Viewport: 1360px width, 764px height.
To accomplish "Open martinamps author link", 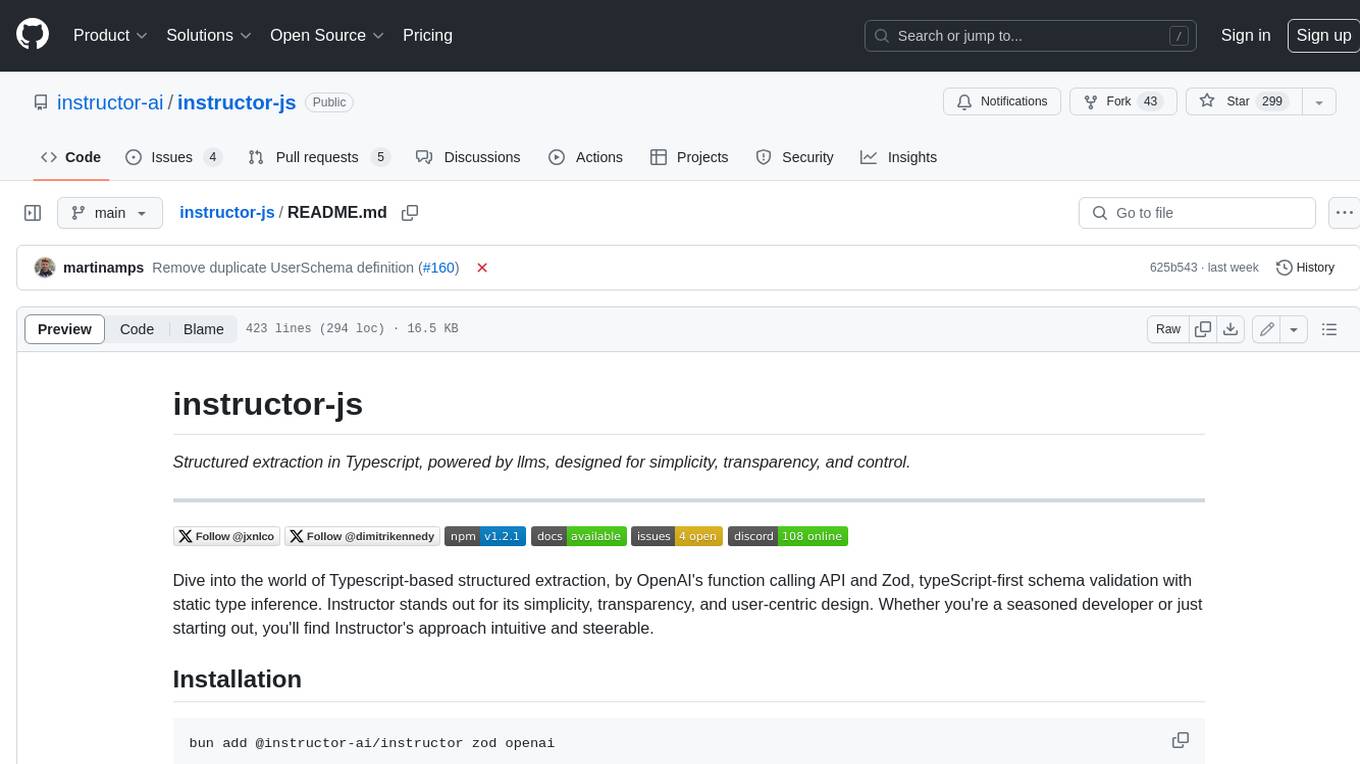I will point(103,268).
